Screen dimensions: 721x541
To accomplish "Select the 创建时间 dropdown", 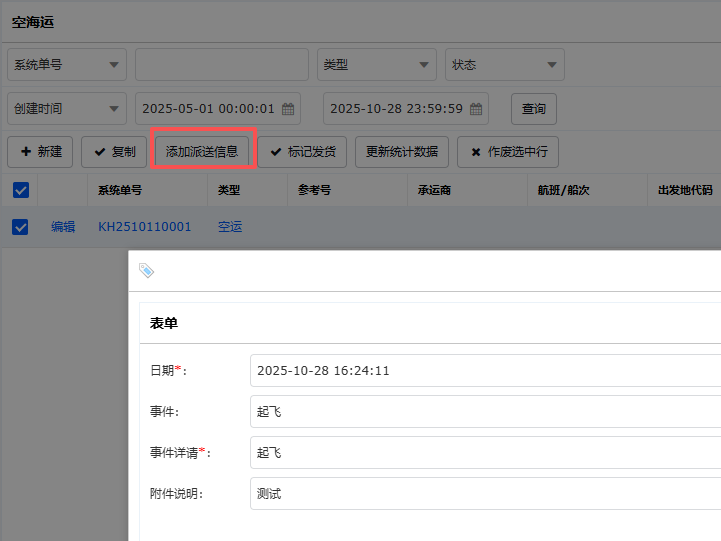I will [66, 108].
